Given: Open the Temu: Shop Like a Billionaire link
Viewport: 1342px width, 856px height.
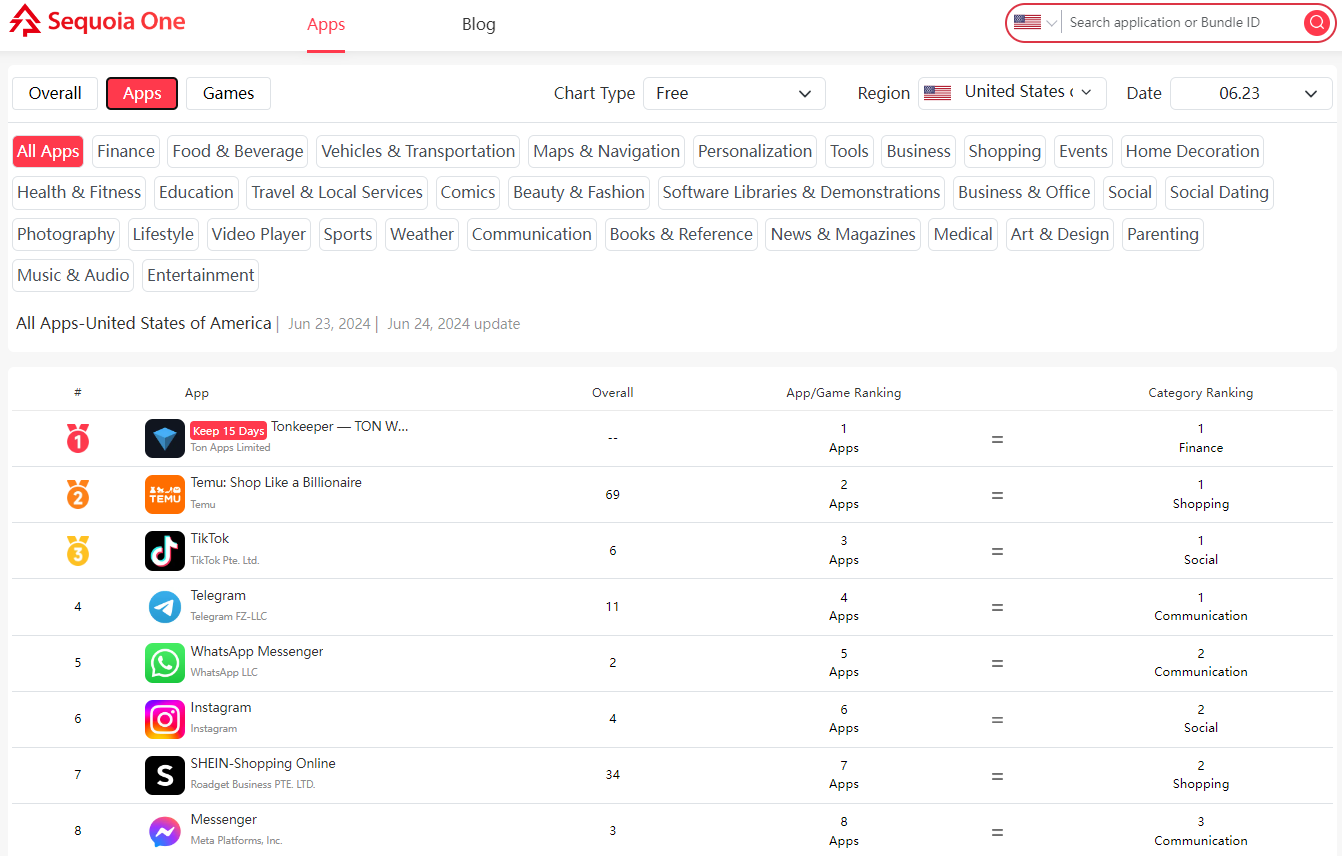Looking at the screenshot, I should [x=275, y=482].
